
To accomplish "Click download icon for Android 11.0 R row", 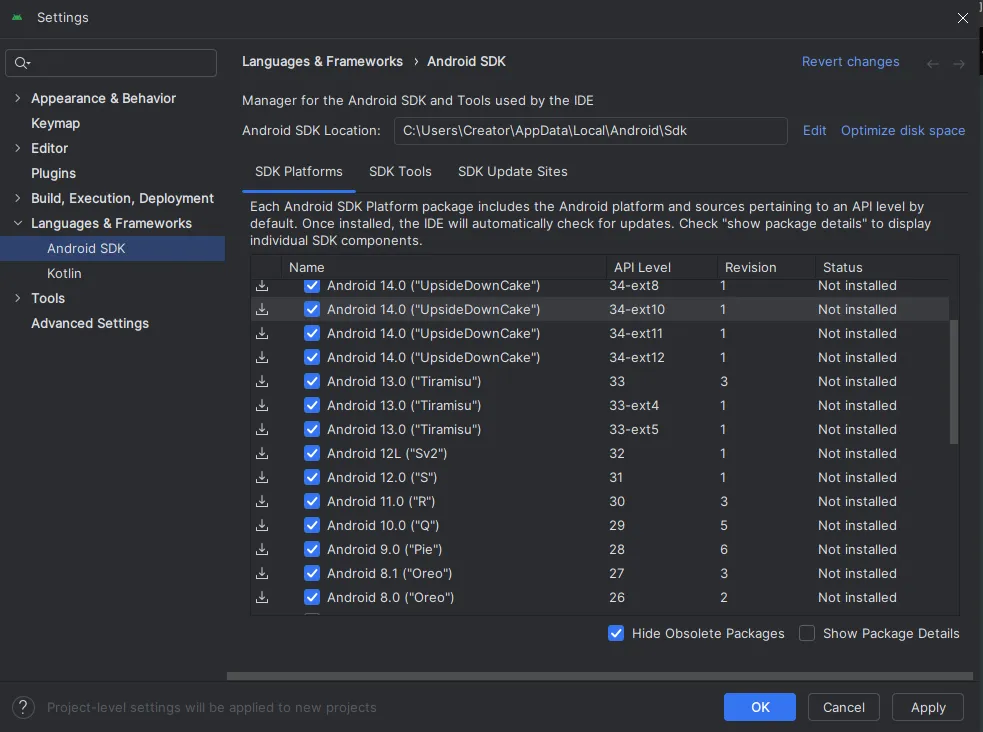I will (x=262, y=501).
